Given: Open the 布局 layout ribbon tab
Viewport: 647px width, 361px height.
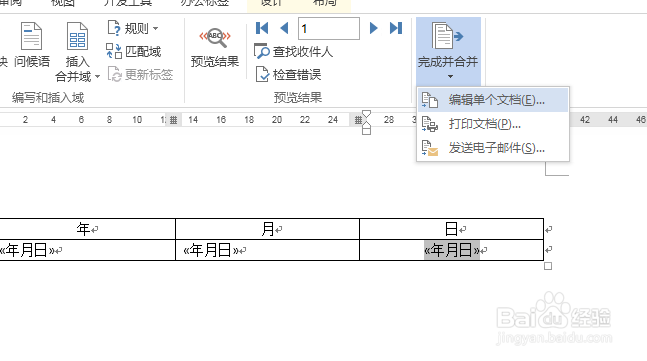Looking at the screenshot, I should (325, 3).
